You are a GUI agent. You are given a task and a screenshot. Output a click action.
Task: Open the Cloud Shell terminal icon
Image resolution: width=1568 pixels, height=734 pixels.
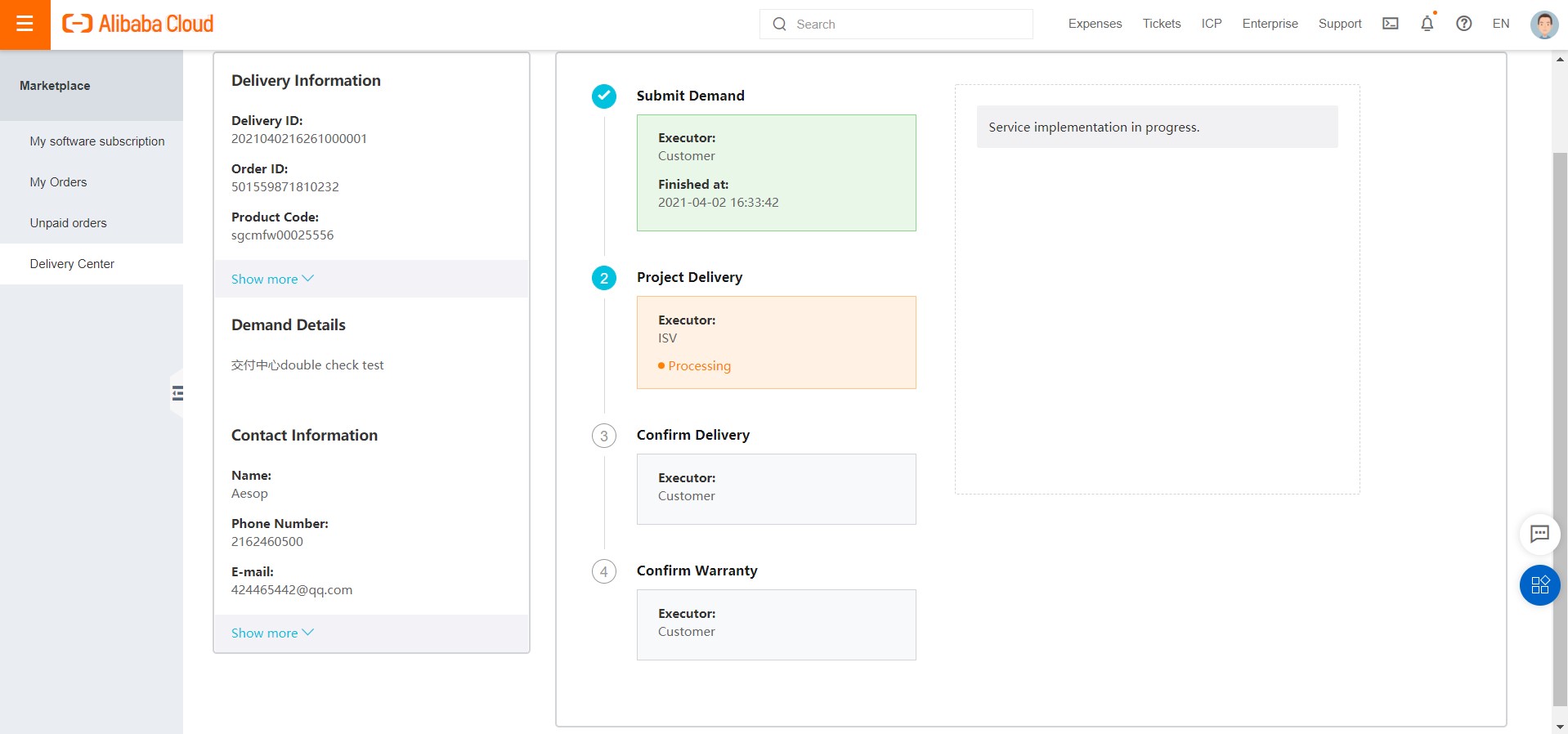tap(1390, 24)
